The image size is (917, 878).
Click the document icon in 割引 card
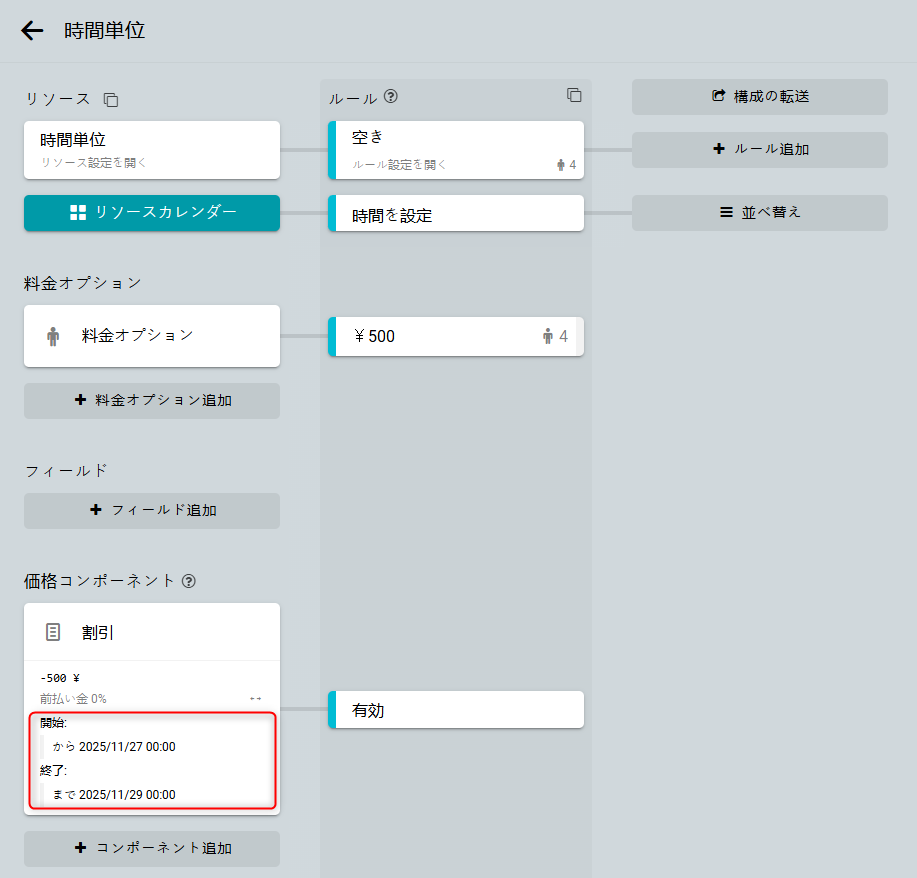[x=53, y=632]
